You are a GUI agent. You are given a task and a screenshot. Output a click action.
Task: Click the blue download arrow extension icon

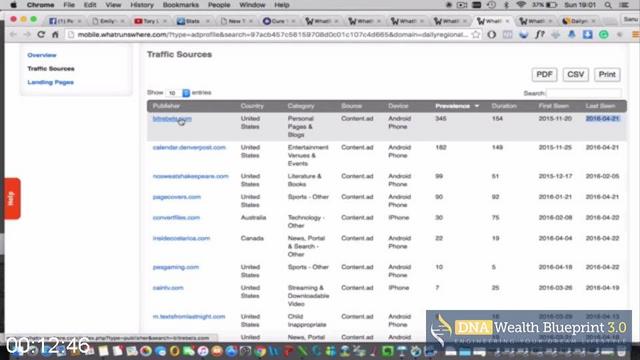click(x=587, y=35)
